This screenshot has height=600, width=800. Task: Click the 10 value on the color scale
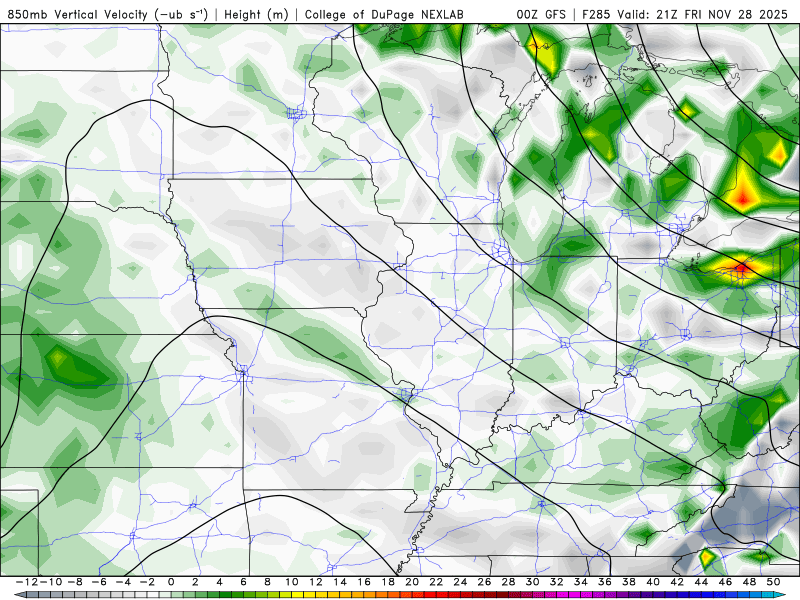coord(291,582)
